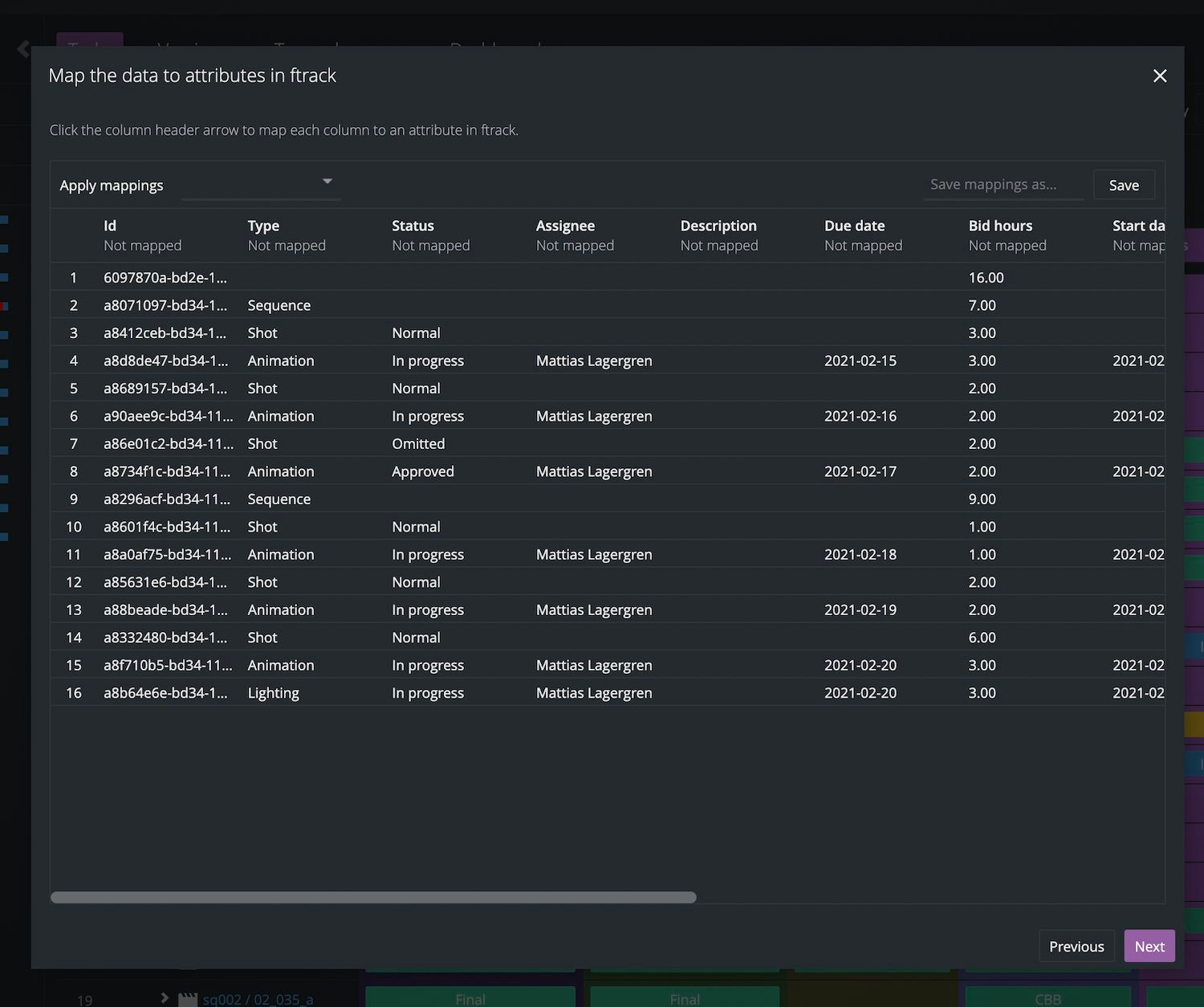Select Id cell a8601f4c-bd34-11...
This screenshot has height=1007, width=1204.
pyautogui.click(x=167, y=527)
